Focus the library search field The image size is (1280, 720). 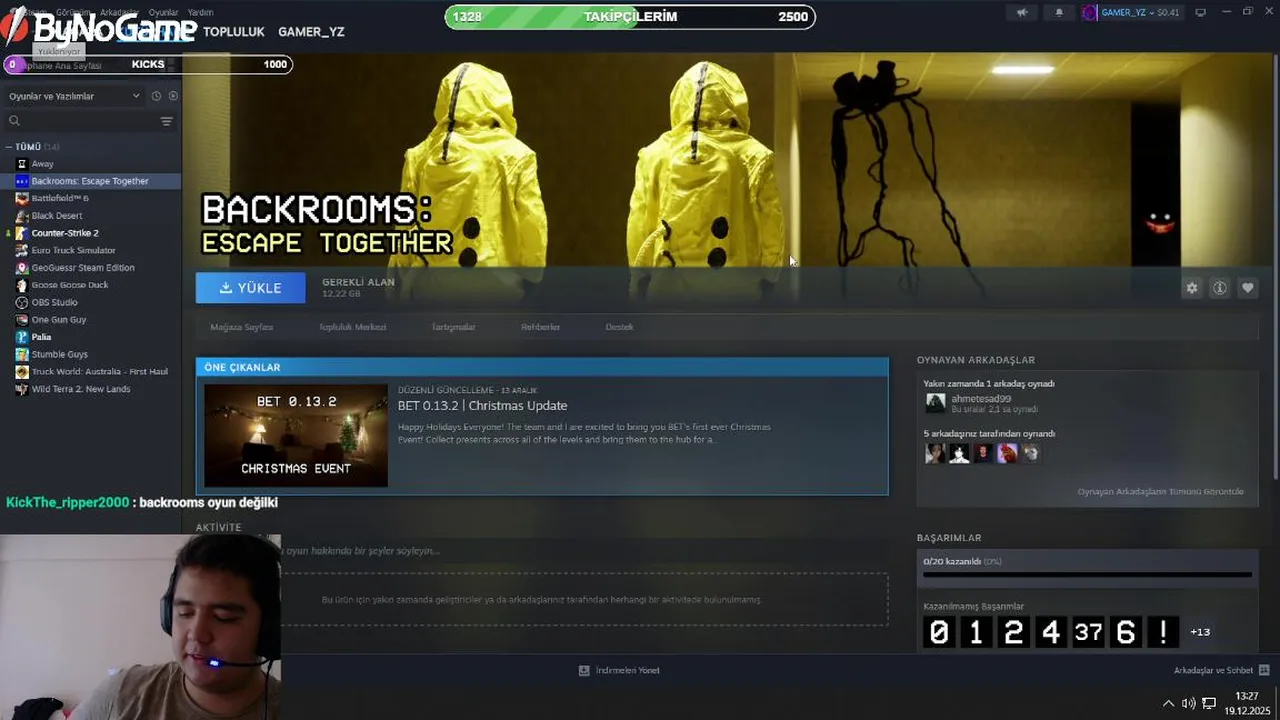tap(90, 121)
